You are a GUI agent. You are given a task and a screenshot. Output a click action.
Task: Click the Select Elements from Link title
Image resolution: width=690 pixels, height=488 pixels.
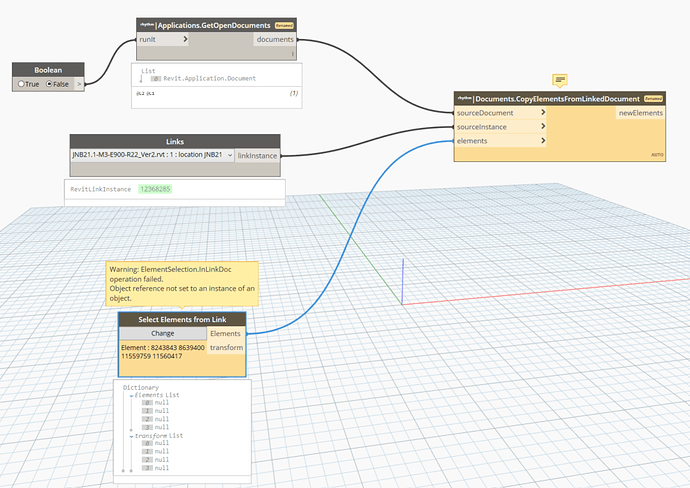[x=182, y=319]
